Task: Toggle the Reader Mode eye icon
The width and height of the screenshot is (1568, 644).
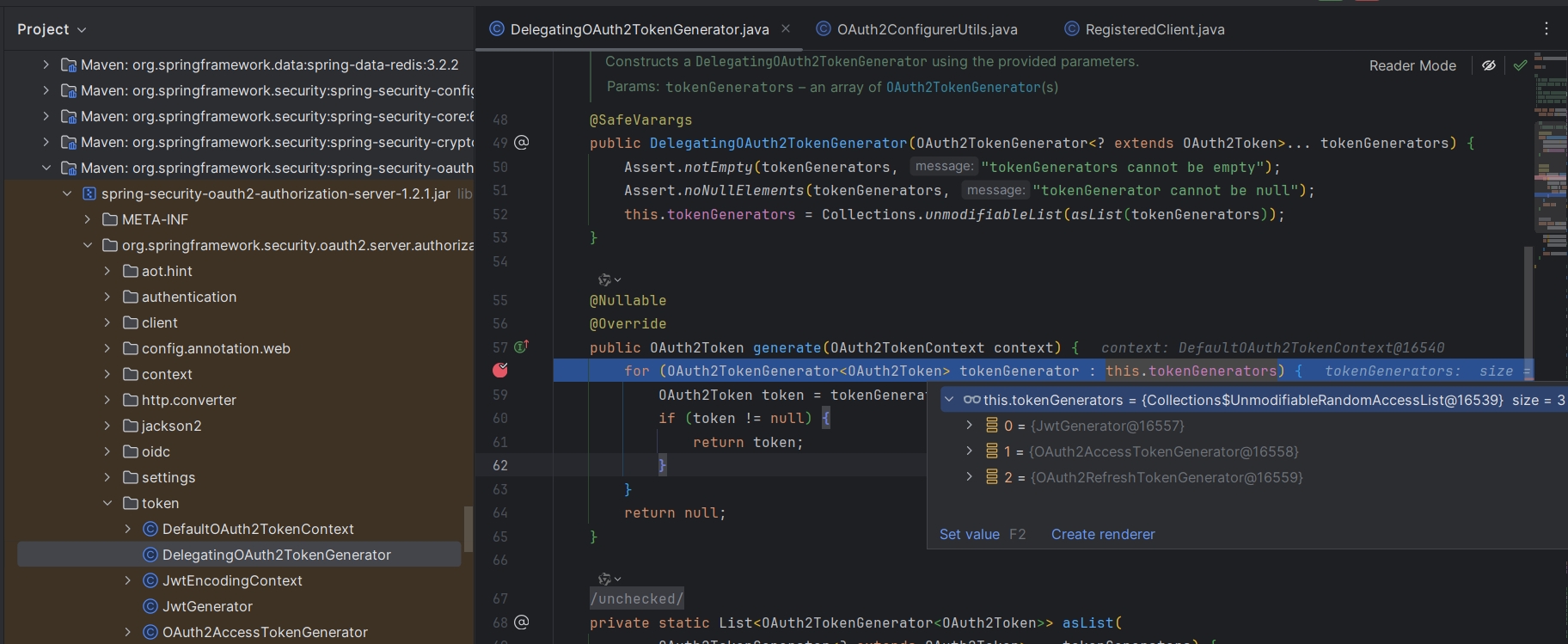Action: click(1489, 65)
